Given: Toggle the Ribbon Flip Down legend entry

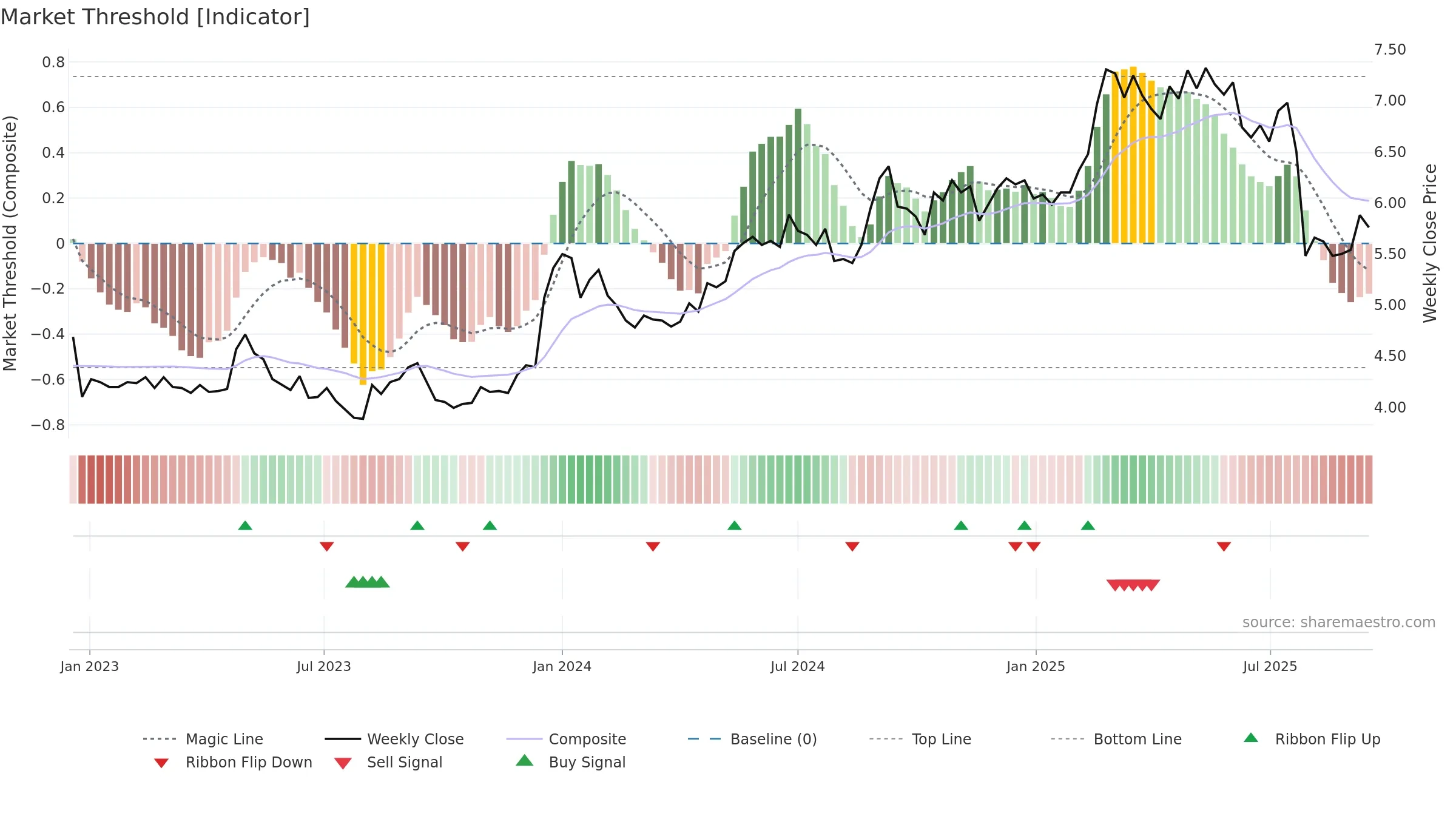Looking at the screenshot, I should 232,762.
